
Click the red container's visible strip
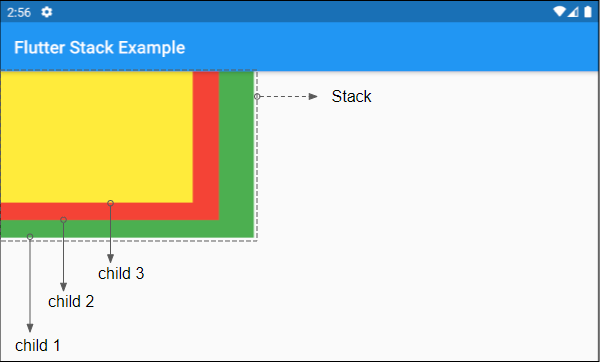point(206,145)
